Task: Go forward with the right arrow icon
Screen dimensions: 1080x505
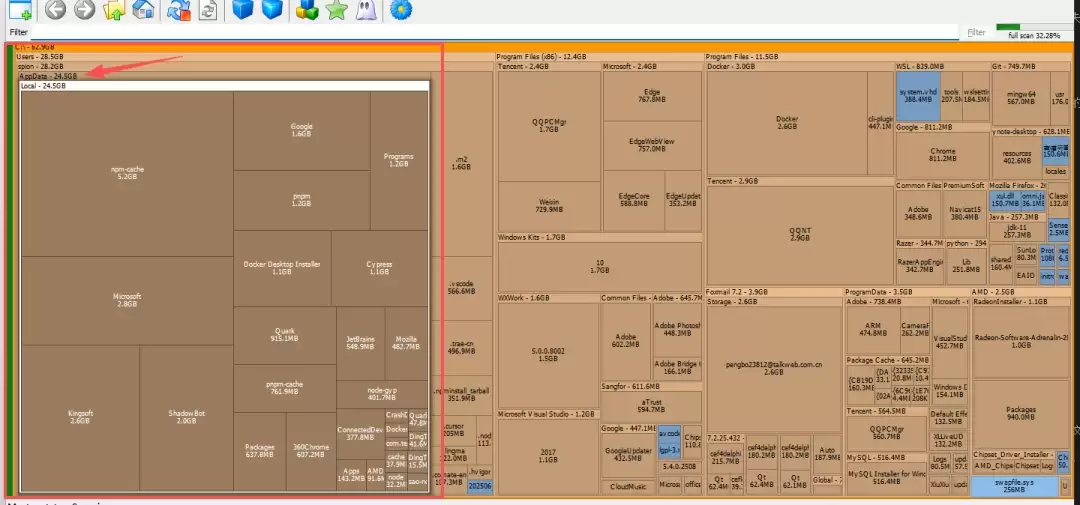Action: 84,9
